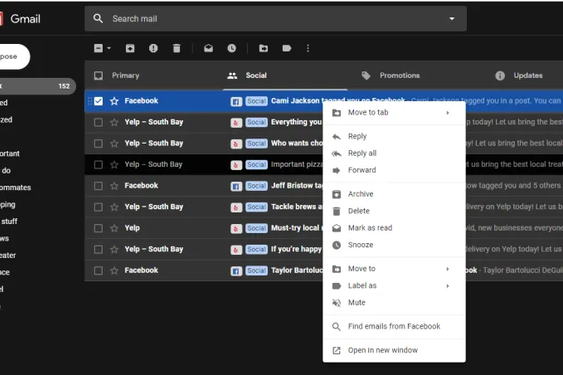563x375 pixels.
Task: Open search options dropdown in search bar
Action: tap(452, 19)
